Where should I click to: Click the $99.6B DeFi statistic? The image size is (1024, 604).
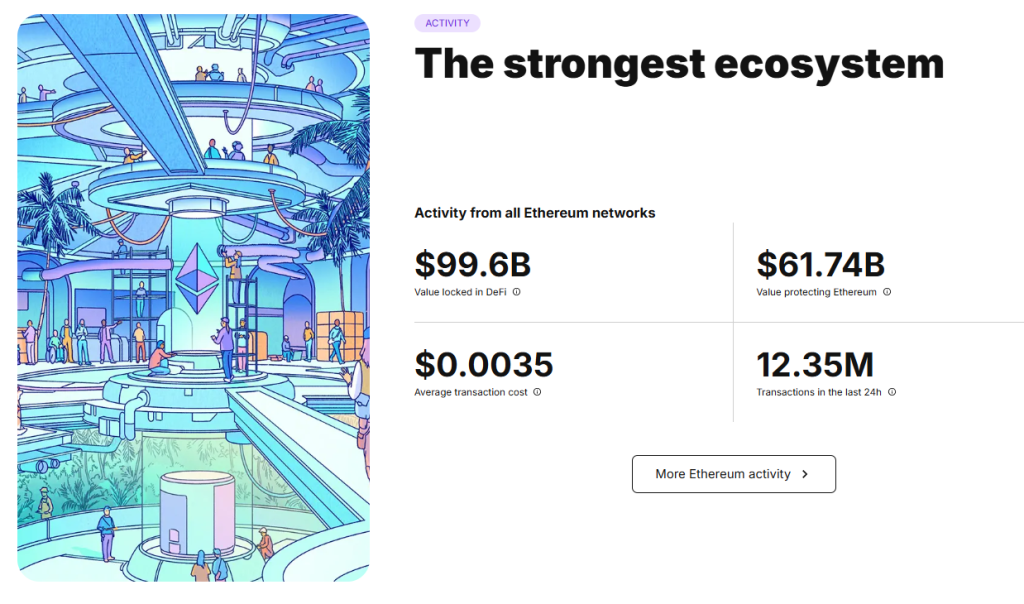coord(473,265)
